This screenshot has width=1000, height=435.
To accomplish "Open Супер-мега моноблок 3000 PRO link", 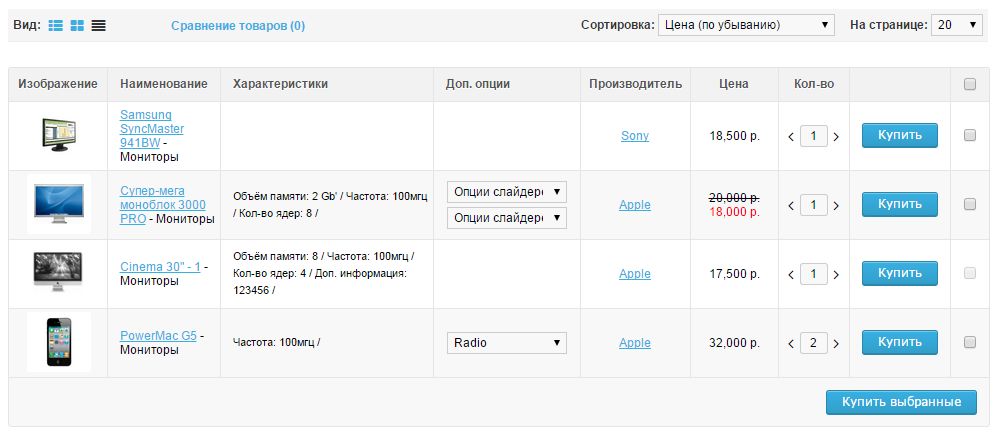I will pyautogui.click(x=163, y=205).
